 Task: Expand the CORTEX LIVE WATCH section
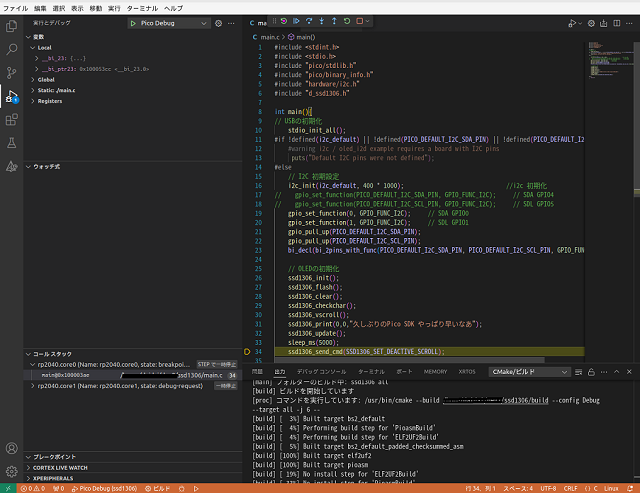click(x=60, y=467)
